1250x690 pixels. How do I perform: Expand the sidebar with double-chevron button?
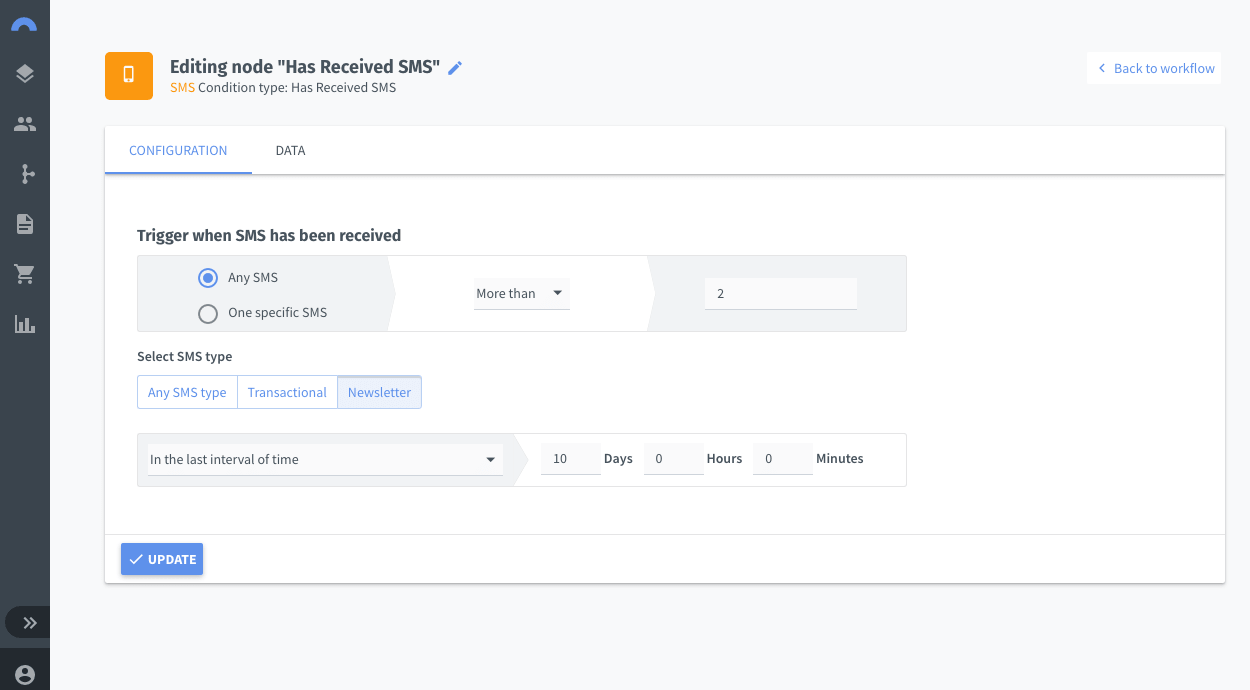[x=30, y=623]
